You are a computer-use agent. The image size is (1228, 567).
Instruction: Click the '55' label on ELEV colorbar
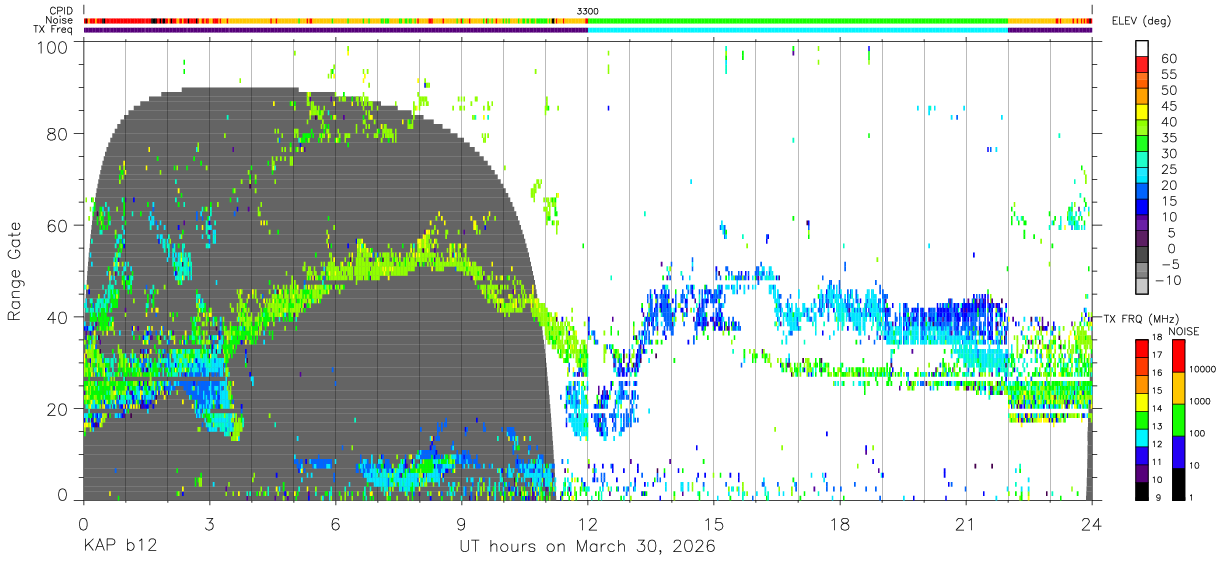pyautogui.click(x=1167, y=74)
